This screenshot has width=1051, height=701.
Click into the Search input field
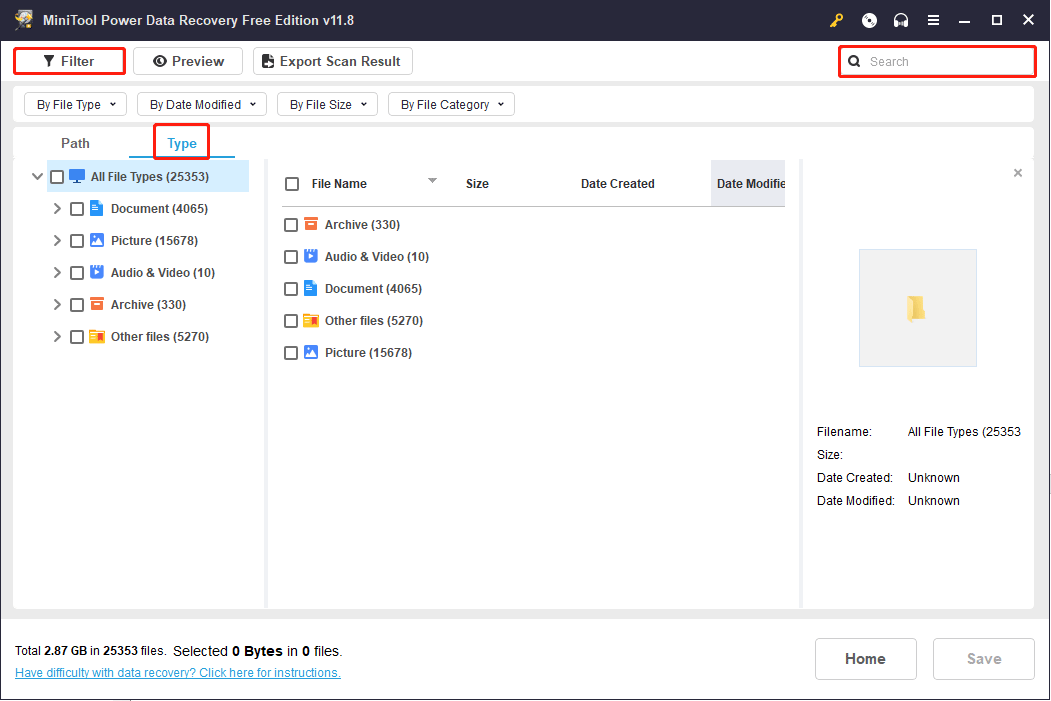pyautogui.click(x=937, y=62)
